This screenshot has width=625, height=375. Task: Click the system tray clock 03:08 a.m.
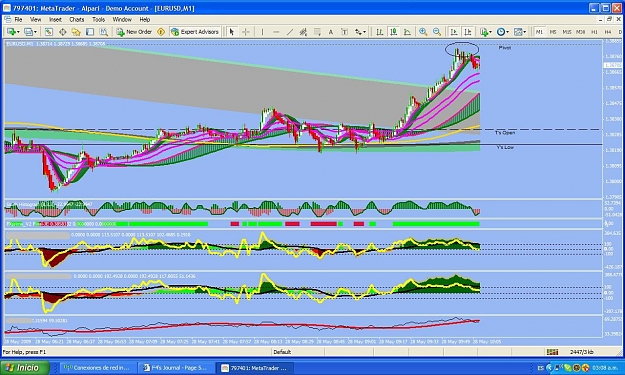(605, 368)
